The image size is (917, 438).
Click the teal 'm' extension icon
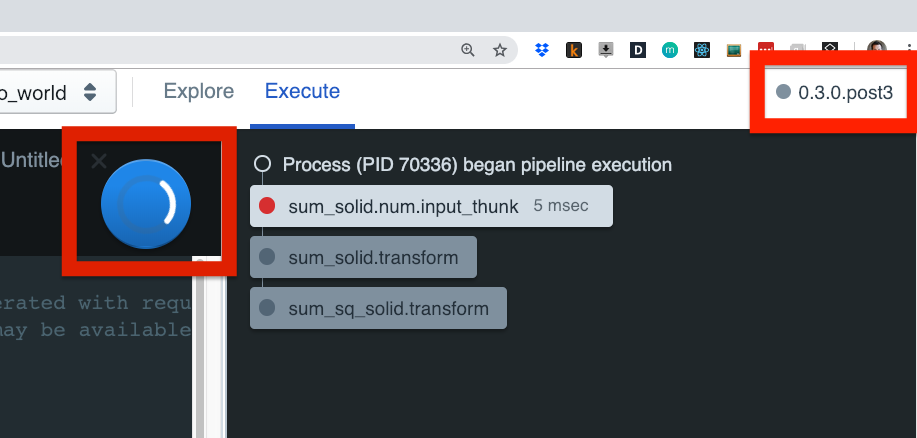[x=670, y=50]
